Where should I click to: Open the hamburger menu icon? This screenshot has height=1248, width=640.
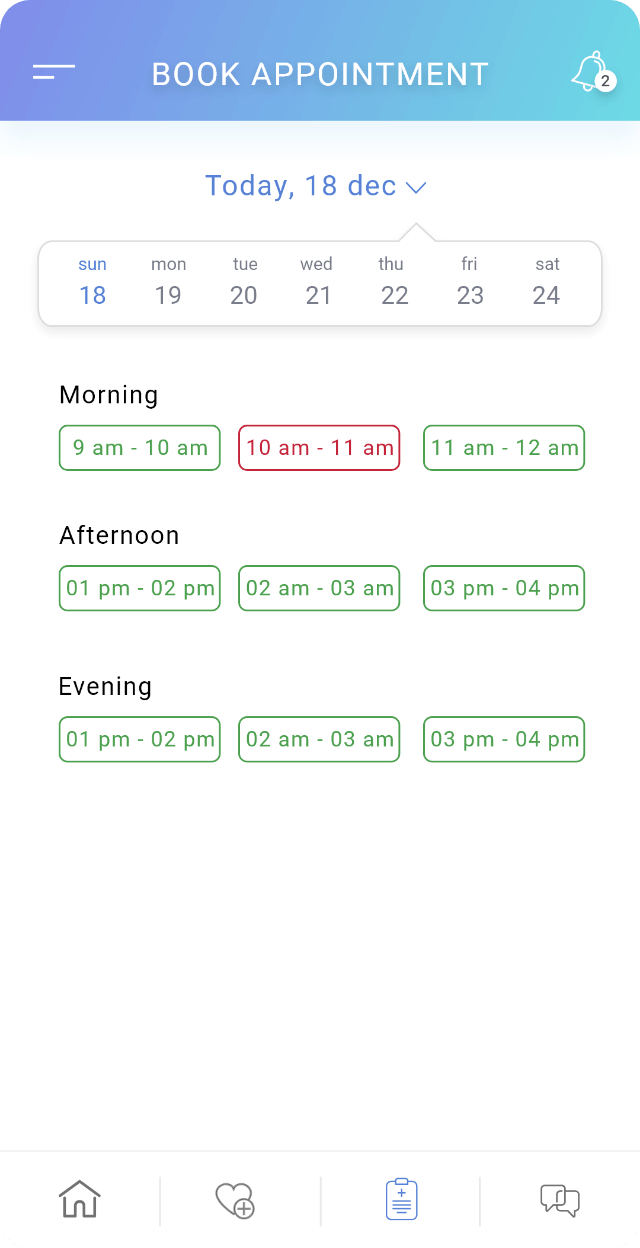tap(54, 72)
